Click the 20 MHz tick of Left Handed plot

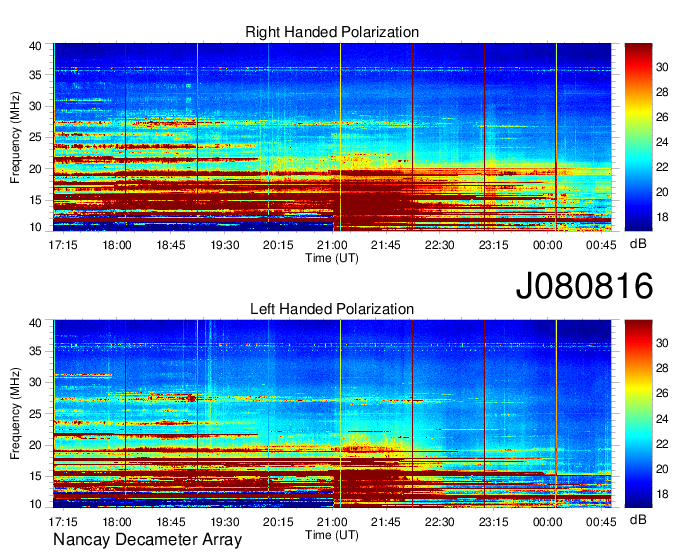click(35, 445)
